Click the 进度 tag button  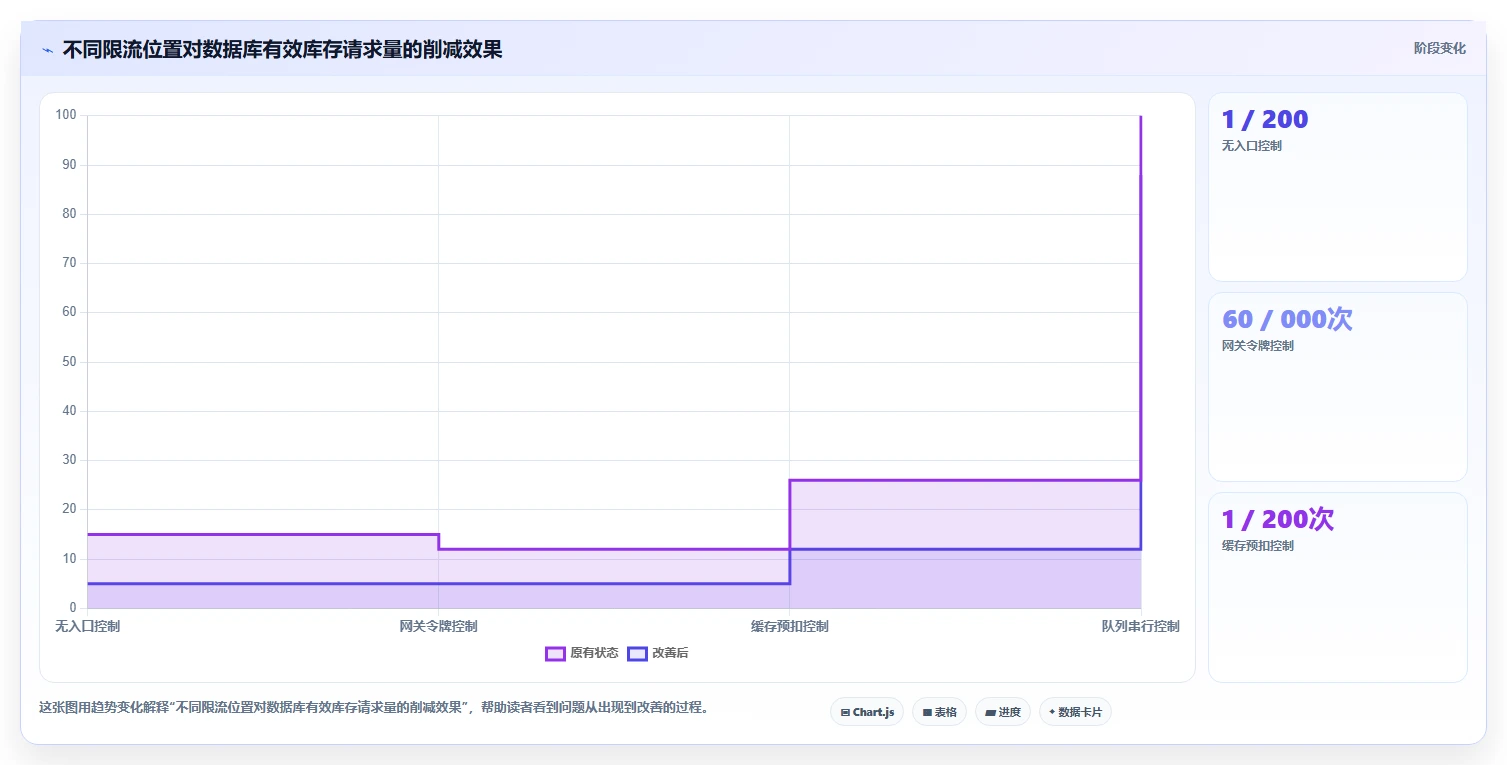1003,712
